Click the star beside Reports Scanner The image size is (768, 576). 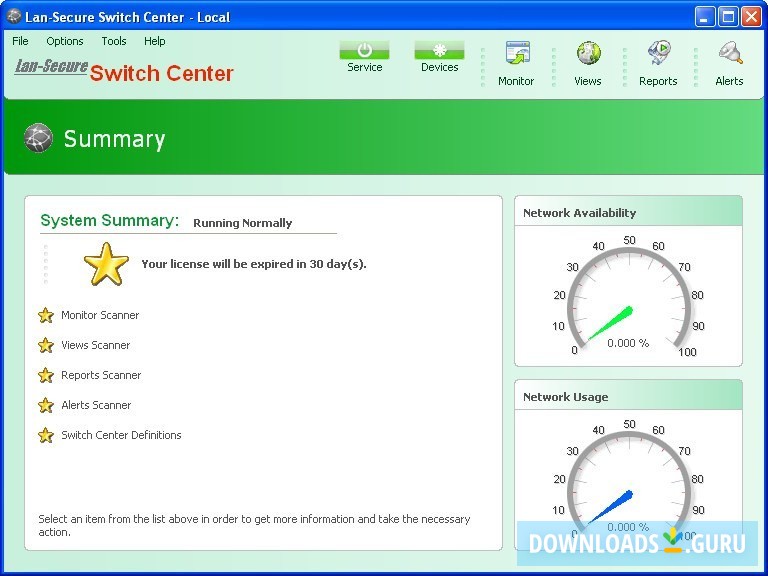pos(46,375)
